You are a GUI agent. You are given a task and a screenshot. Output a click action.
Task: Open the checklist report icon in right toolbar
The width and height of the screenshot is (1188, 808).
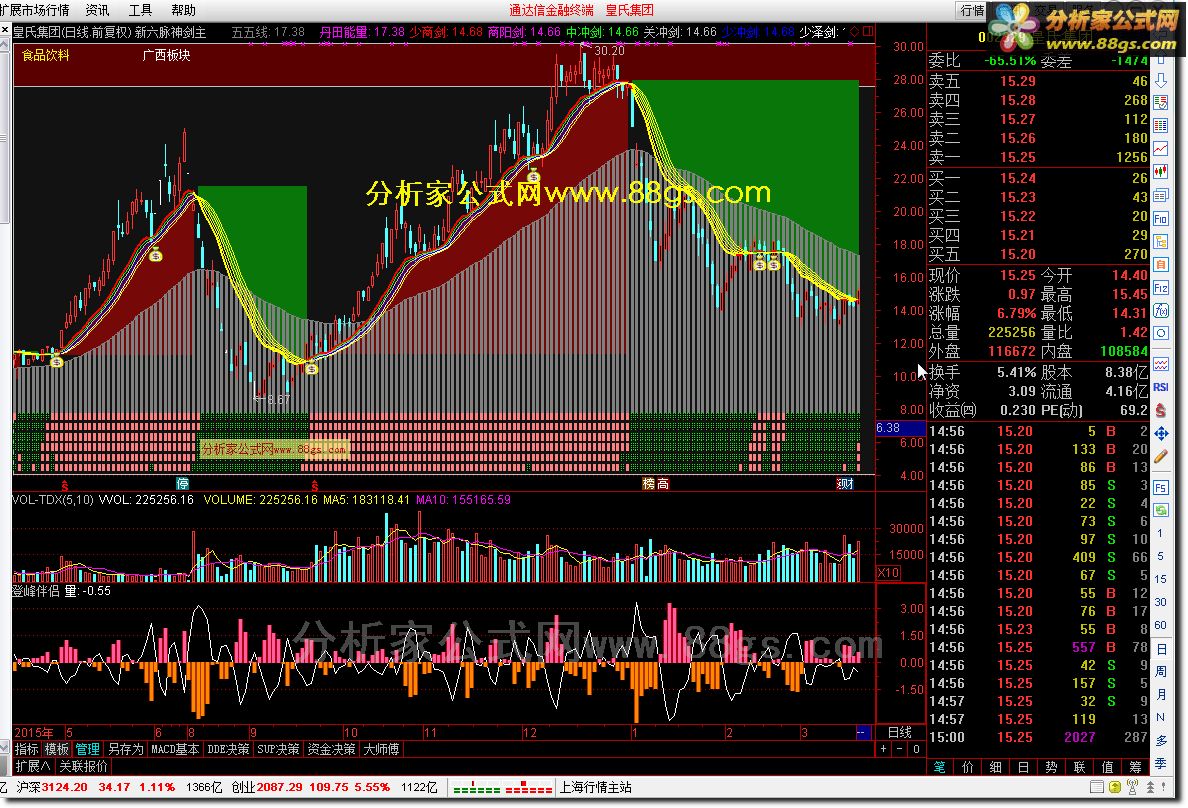1160,102
